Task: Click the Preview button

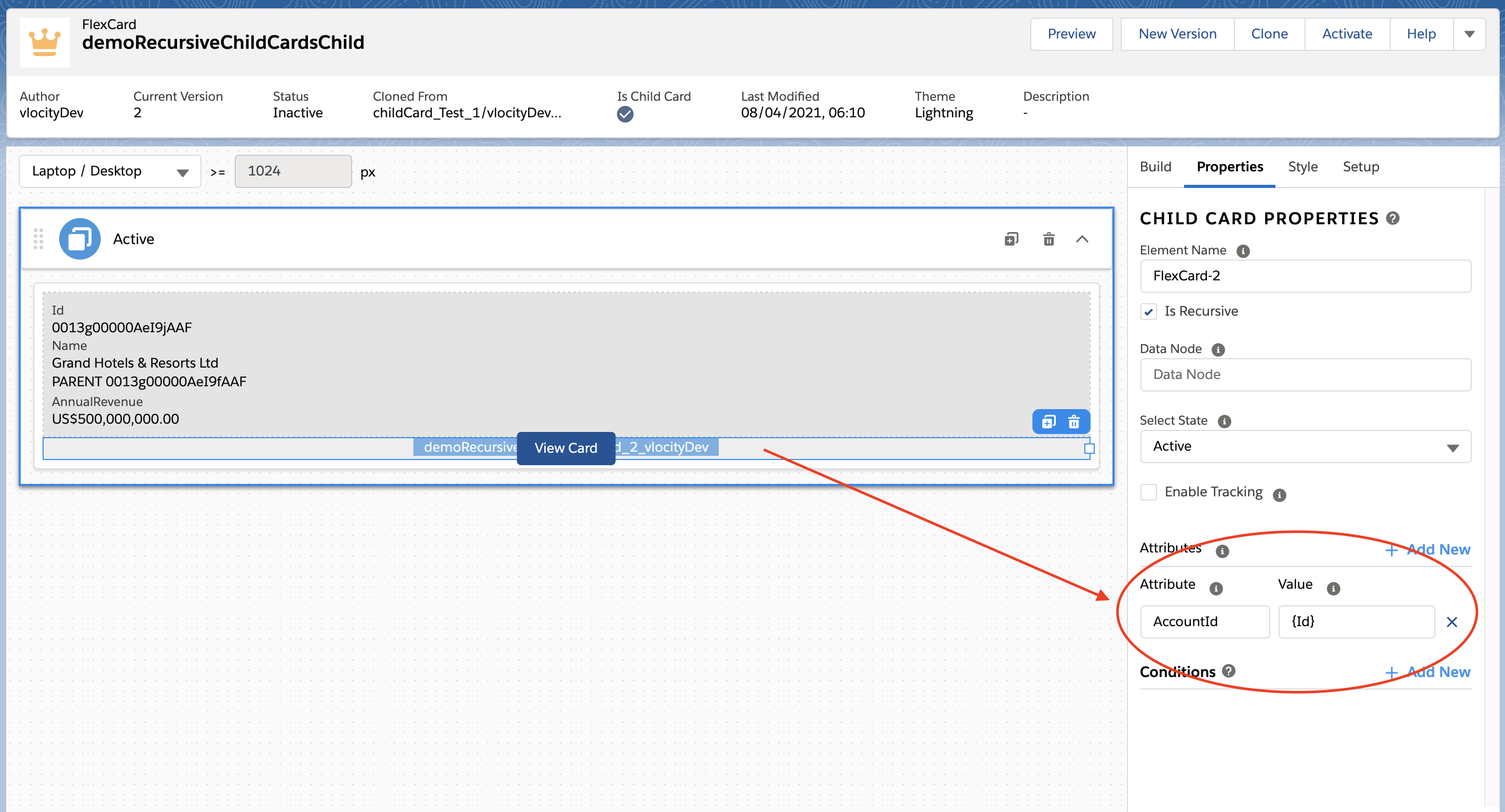Action: 1071,34
